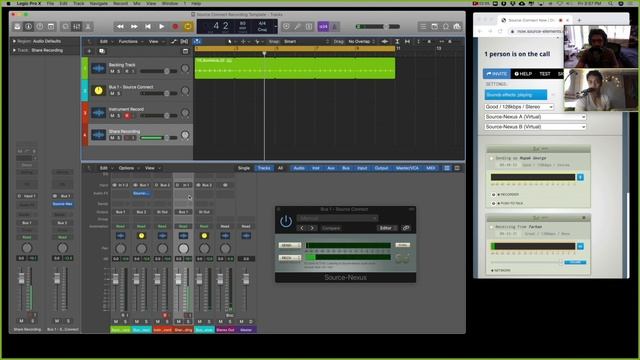Toggle the purple Count-in 1234 button

click(323, 27)
